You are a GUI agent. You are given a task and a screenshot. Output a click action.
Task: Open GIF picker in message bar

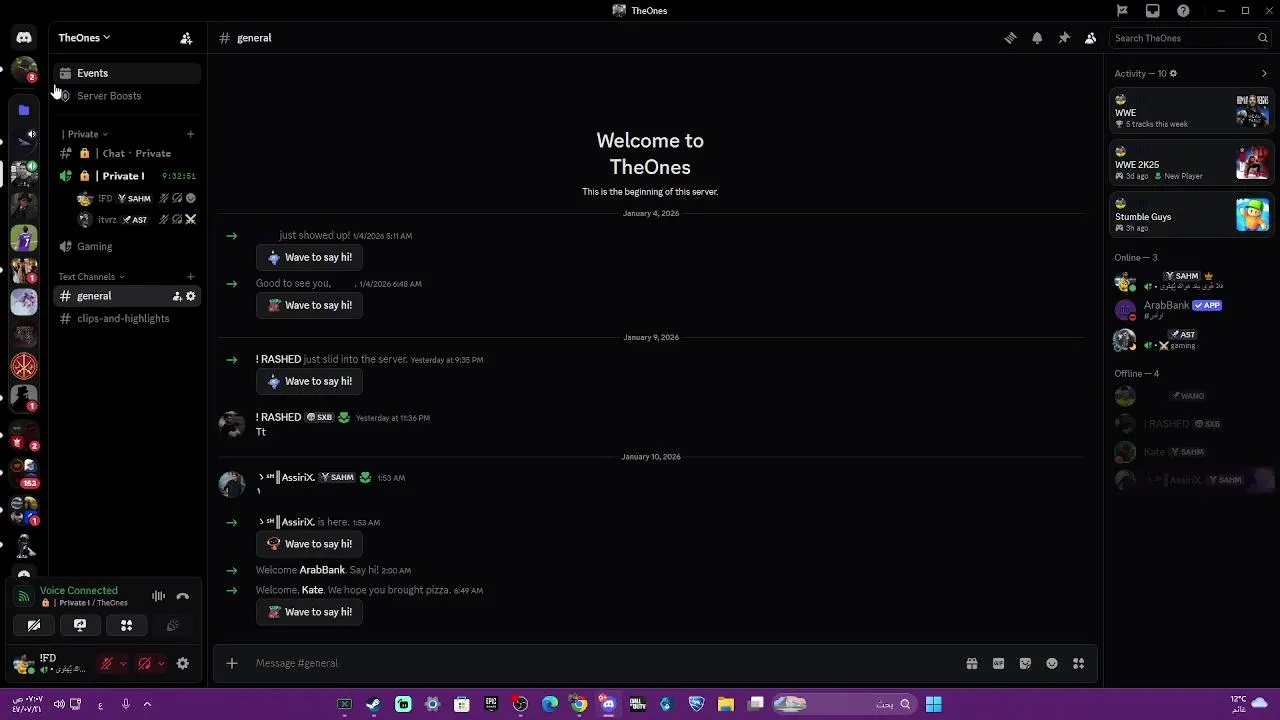click(x=998, y=663)
